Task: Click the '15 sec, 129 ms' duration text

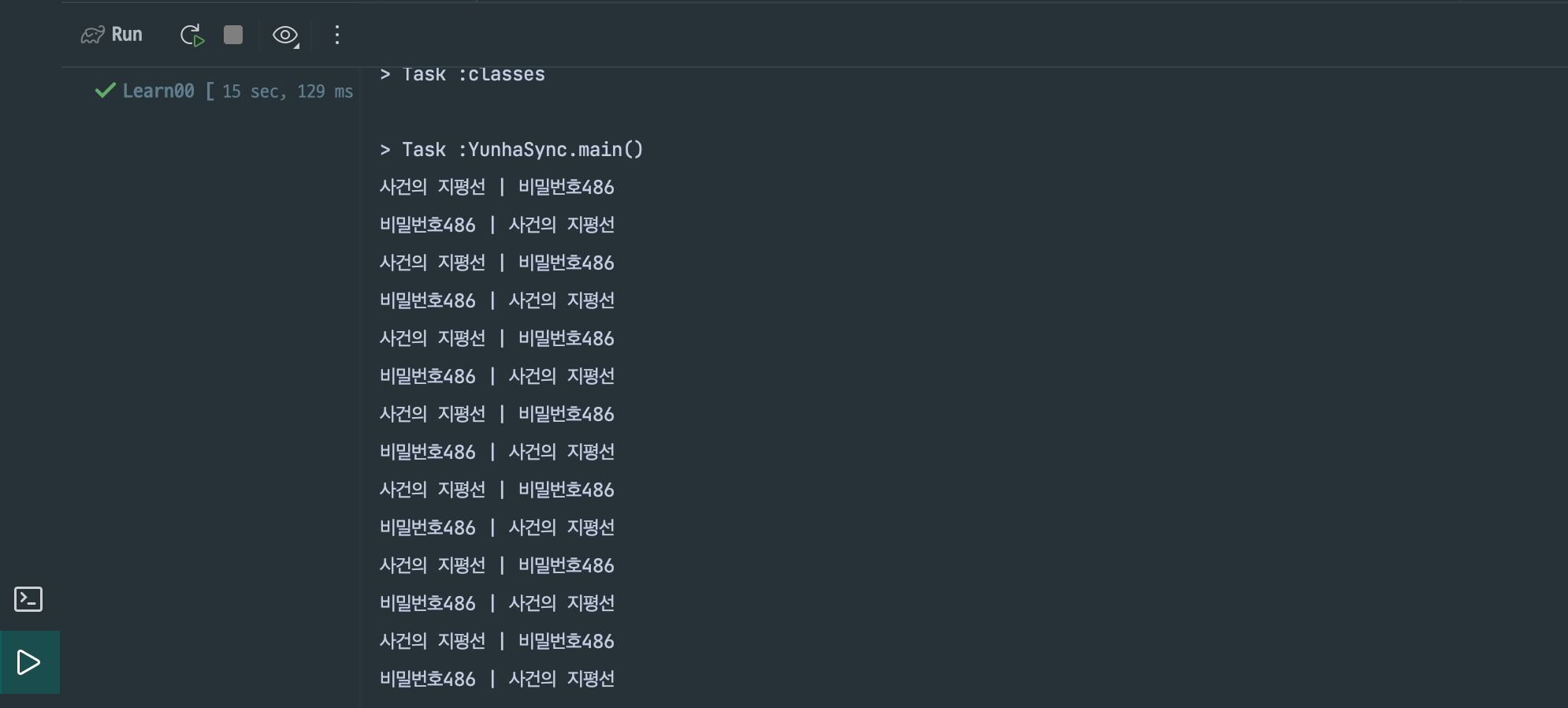Action: coord(288,91)
